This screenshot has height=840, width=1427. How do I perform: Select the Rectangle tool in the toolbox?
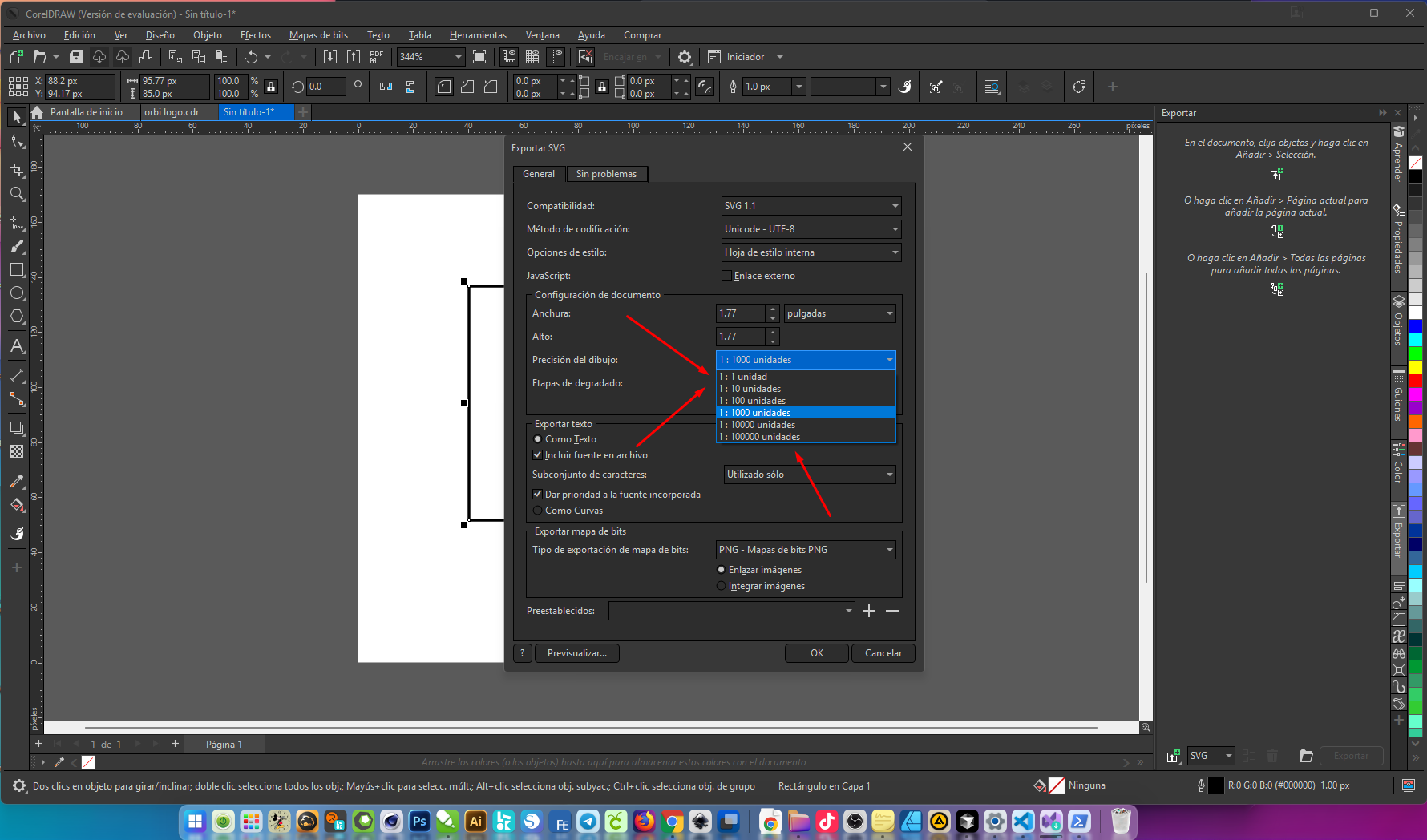click(17, 270)
